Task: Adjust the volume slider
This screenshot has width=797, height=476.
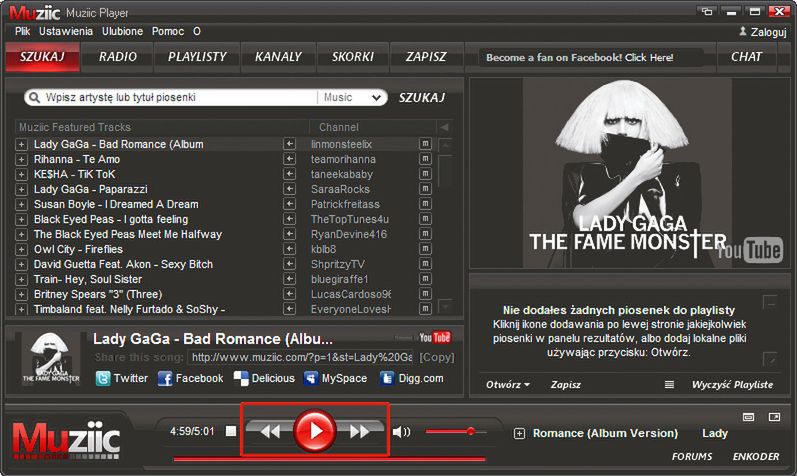Action: click(456, 432)
